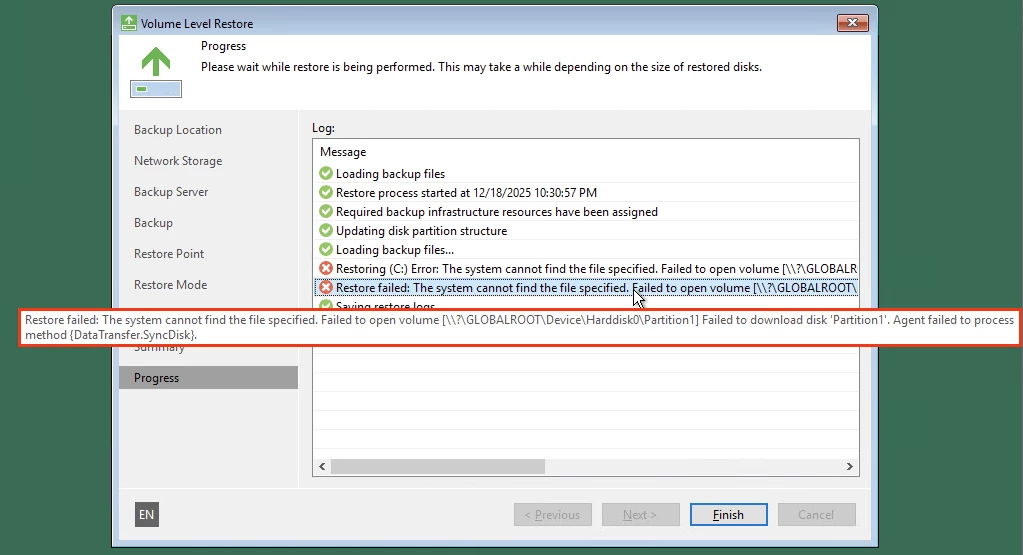Open the Network Storage step
Image resolution: width=1023 pixels, height=555 pixels.
(x=177, y=160)
